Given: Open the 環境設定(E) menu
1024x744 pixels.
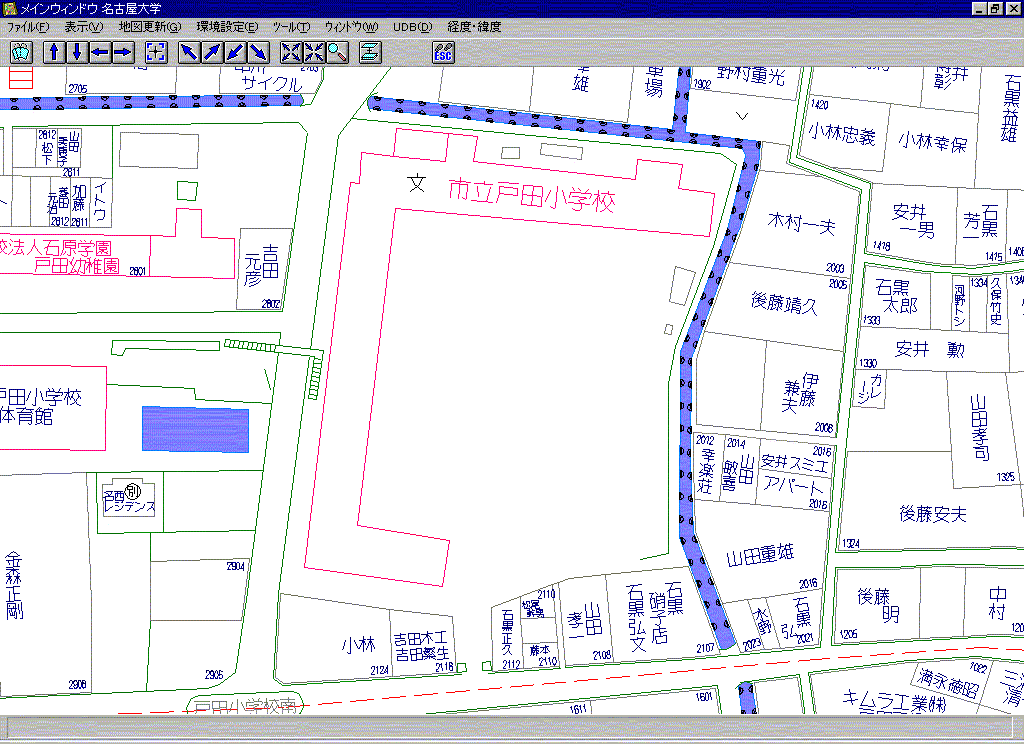Looking at the screenshot, I should [x=226, y=27].
